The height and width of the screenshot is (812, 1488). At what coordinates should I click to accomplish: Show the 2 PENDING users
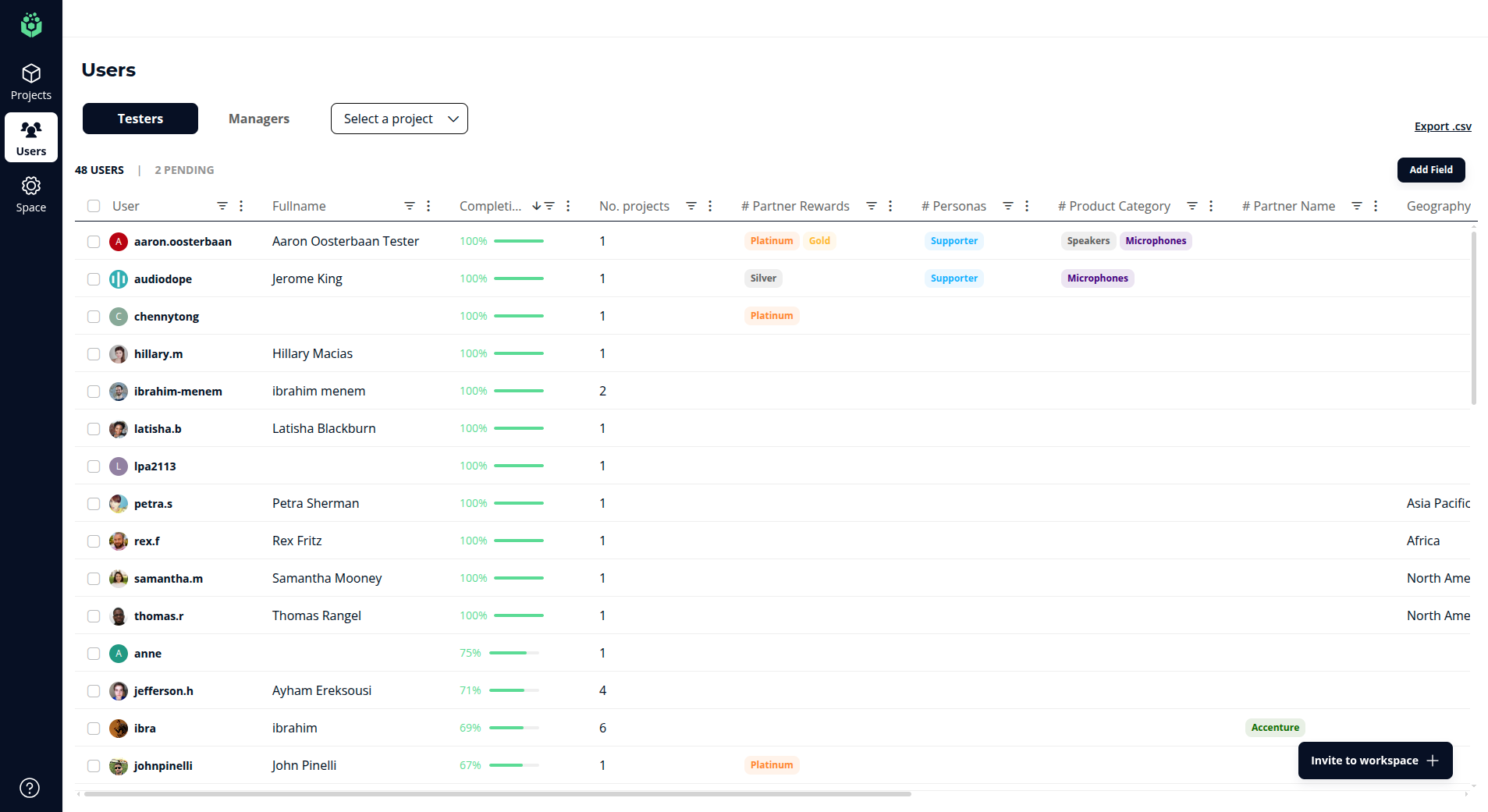click(x=184, y=170)
